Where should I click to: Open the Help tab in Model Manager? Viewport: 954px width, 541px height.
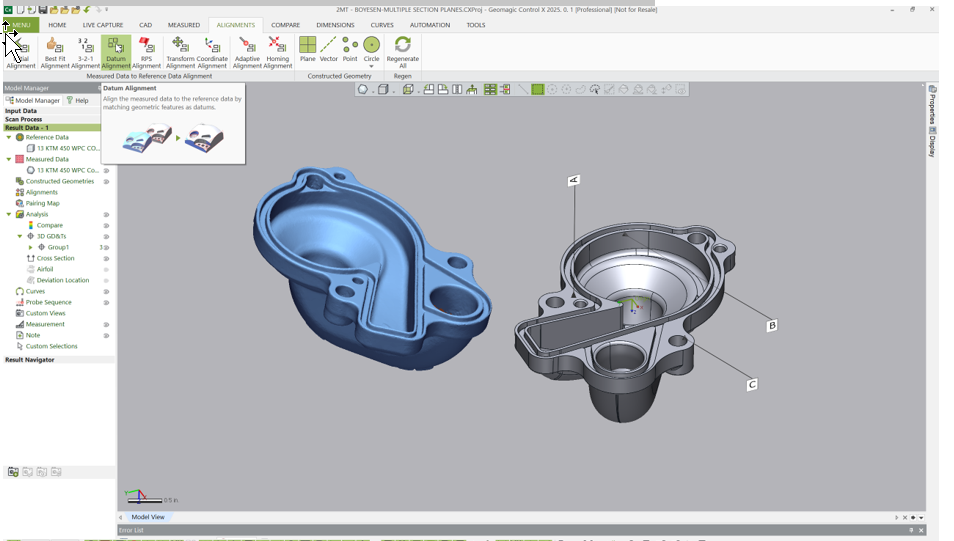(77, 100)
